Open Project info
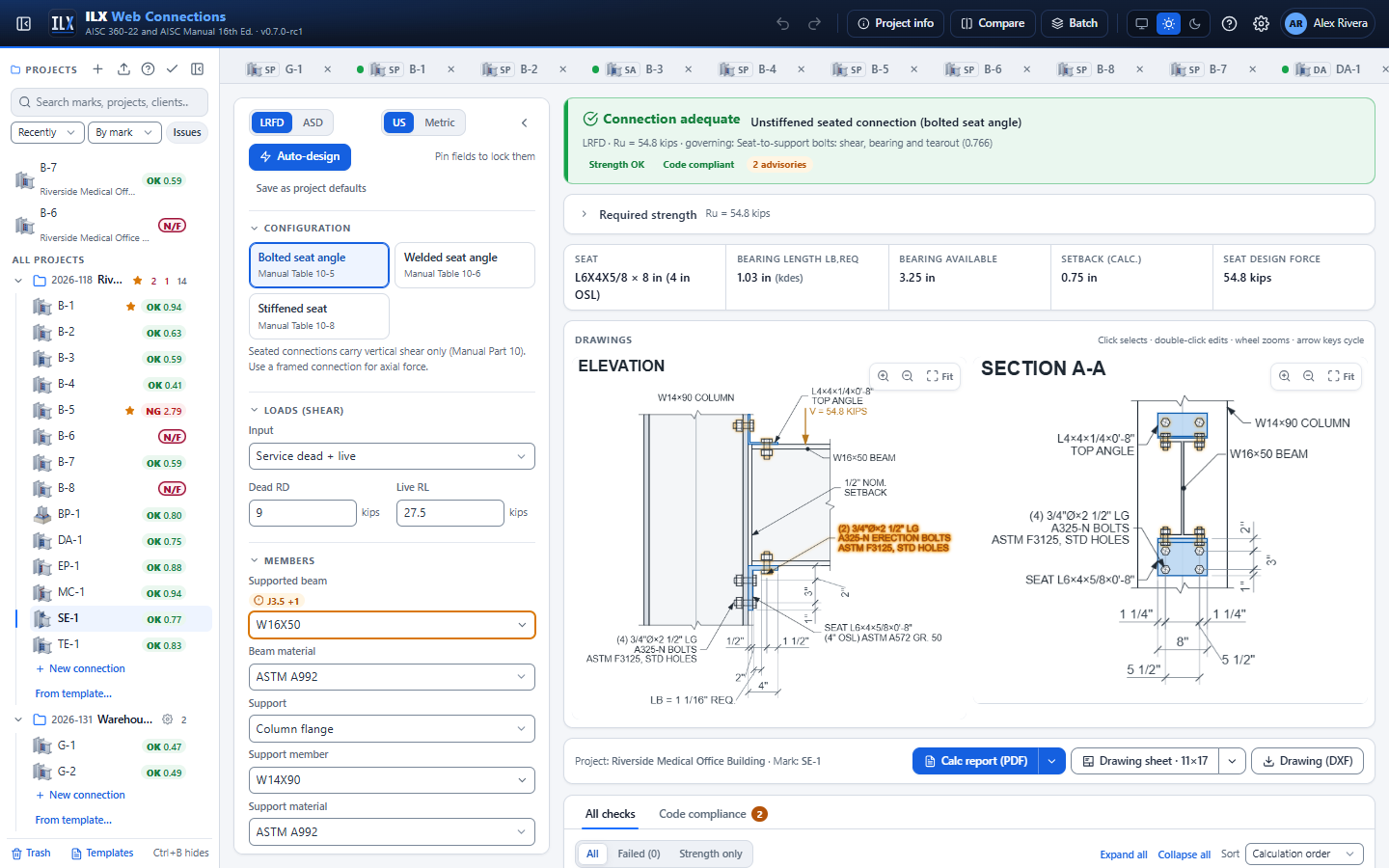This screenshot has width=1389, height=868. [895, 23]
